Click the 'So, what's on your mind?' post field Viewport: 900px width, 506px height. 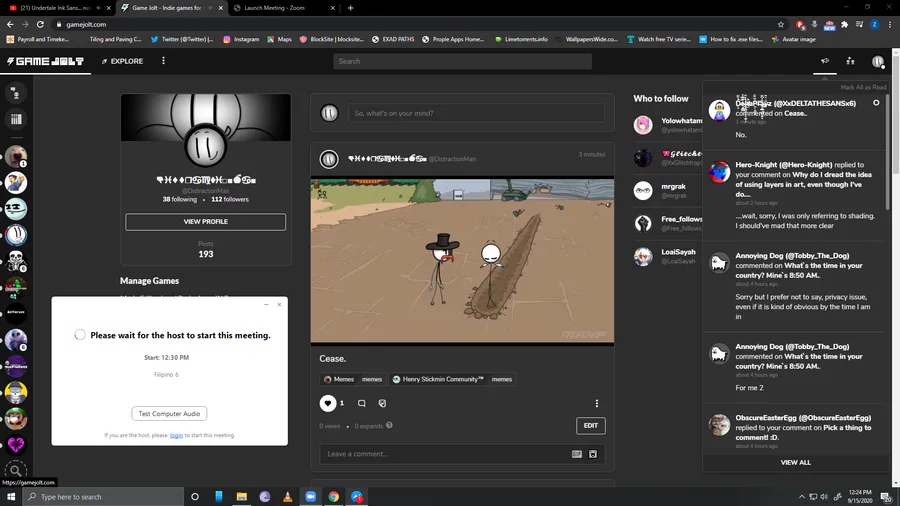click(x=476, y=113)
